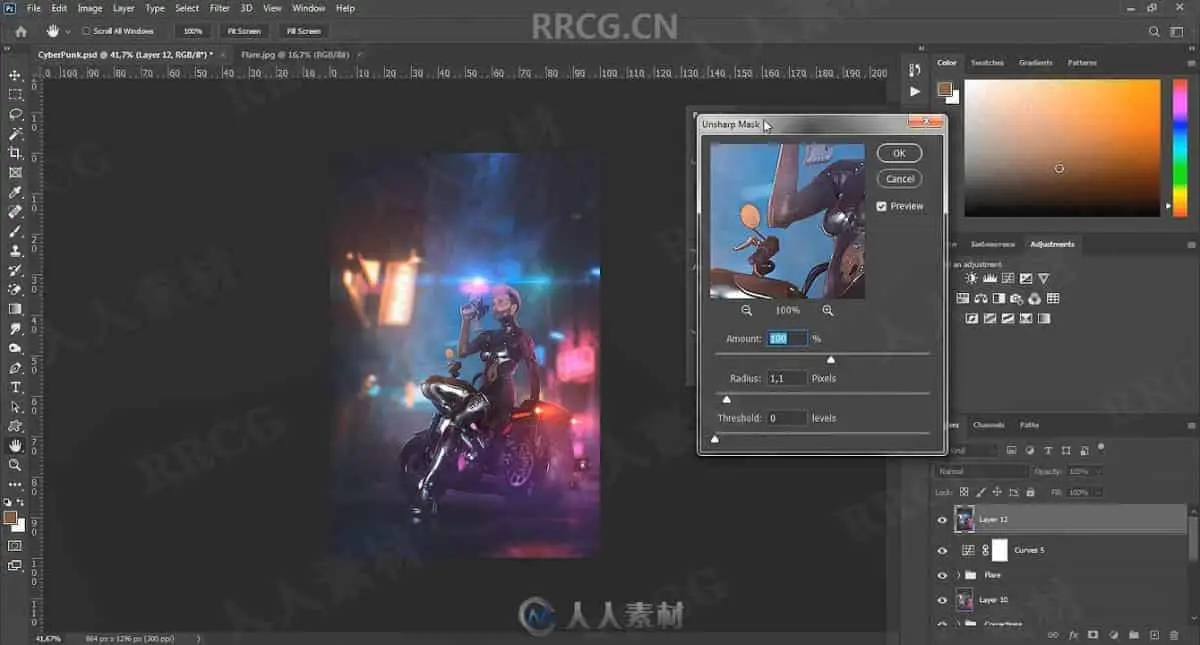Click the Home icon in options bar
1200x645 pixels.
tap(21, 31)
